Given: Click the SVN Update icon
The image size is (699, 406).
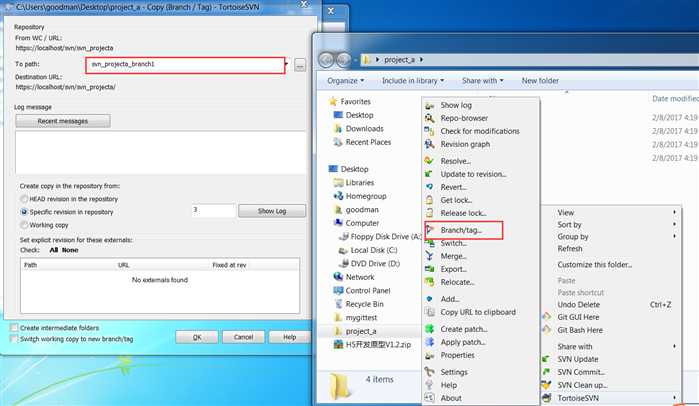Looking at the screenshot, I should [x=547, y=359].
